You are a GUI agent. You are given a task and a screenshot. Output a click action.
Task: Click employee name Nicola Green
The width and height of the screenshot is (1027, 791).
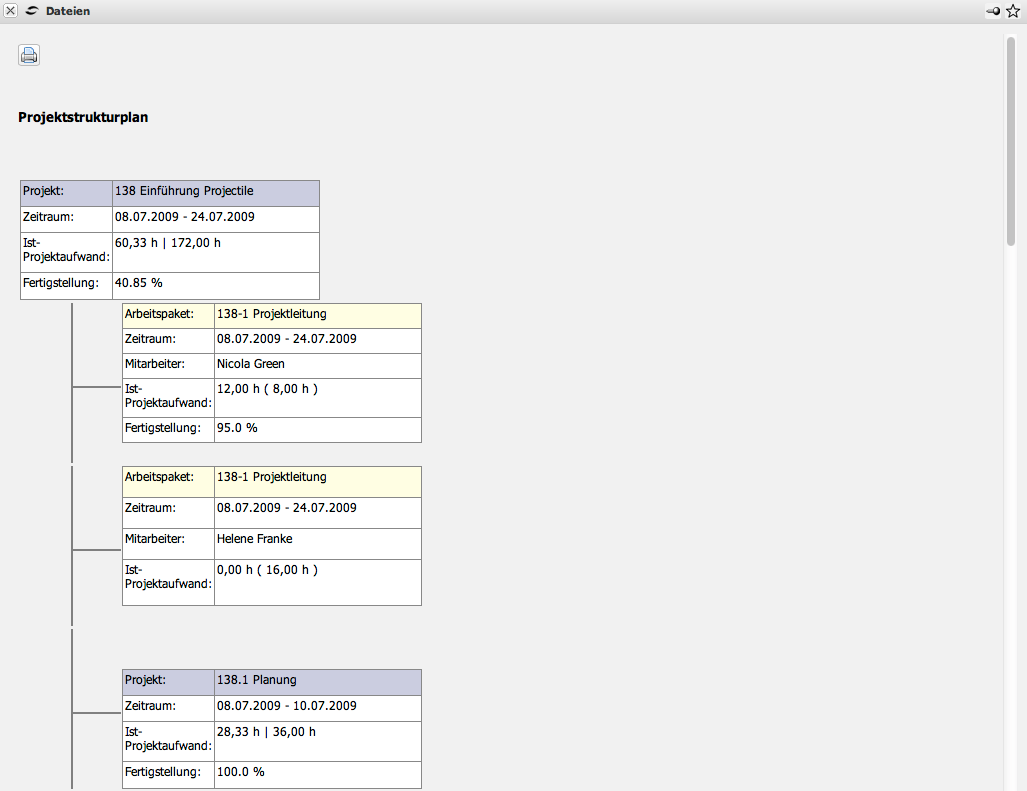251,364
